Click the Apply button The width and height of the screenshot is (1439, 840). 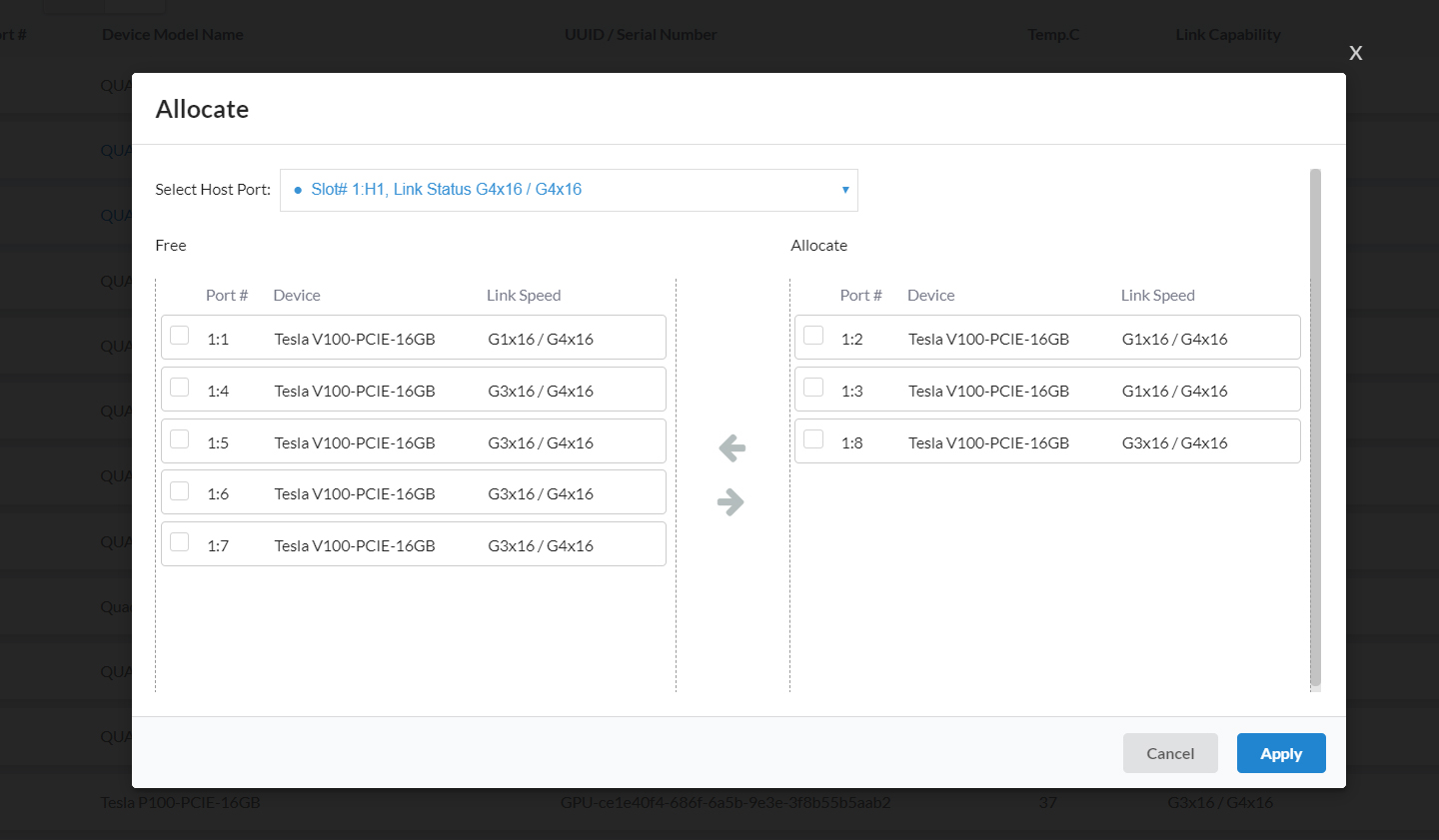(1281, 753)
